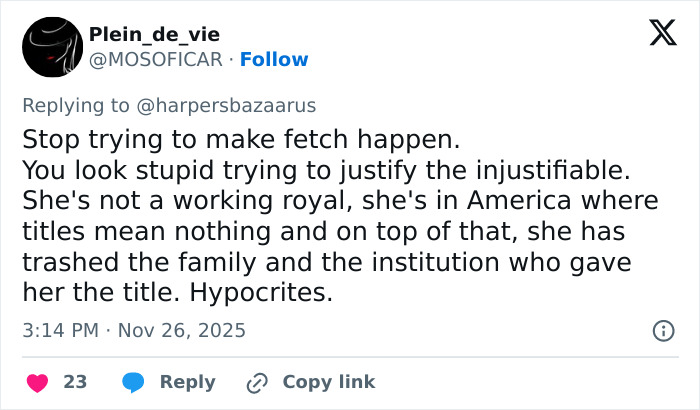Image resolution: width=700 pixels, height=410 pixels.
Task: Click the circled info icon
Action: pos(662,330)
